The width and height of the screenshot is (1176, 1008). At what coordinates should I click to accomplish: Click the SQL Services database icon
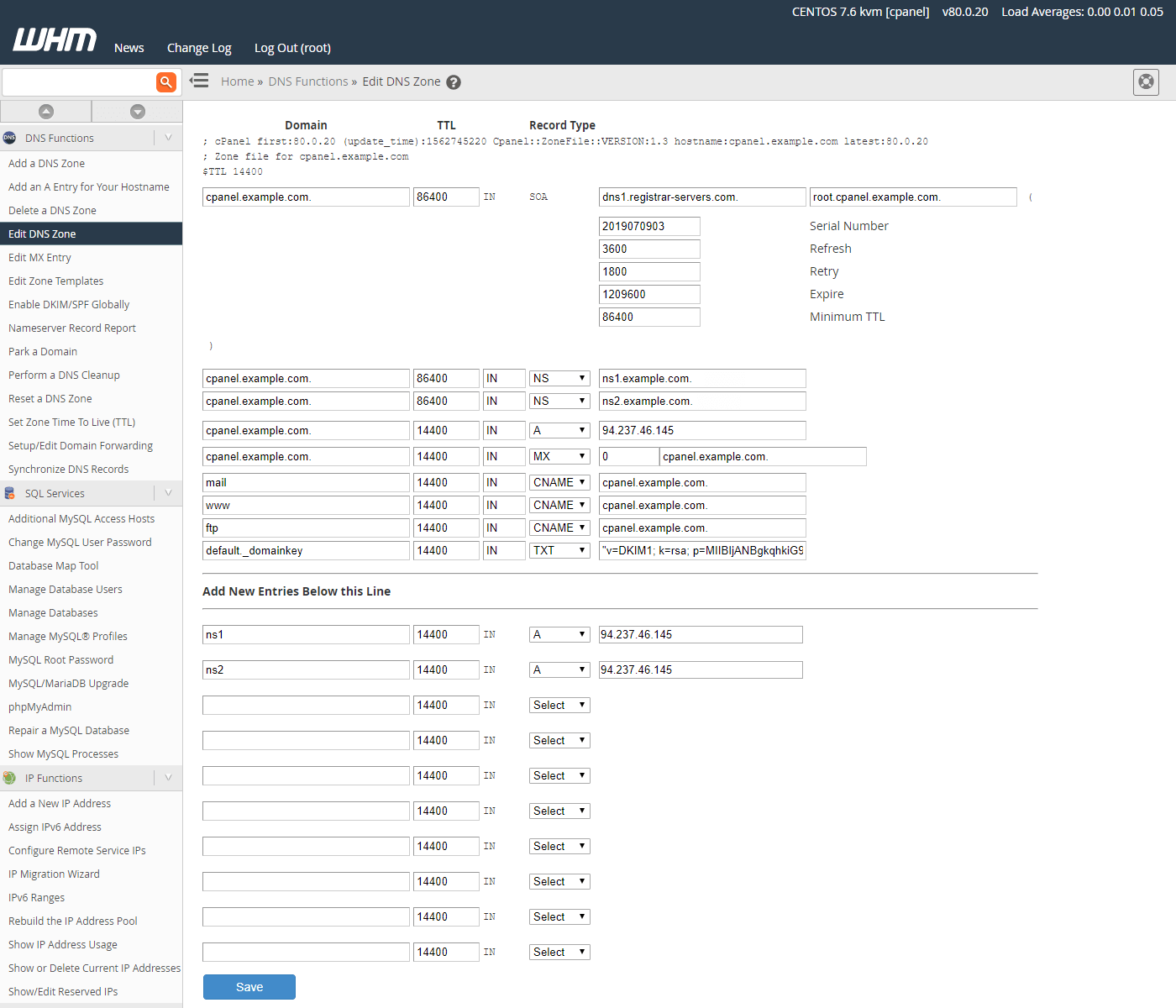10,494
